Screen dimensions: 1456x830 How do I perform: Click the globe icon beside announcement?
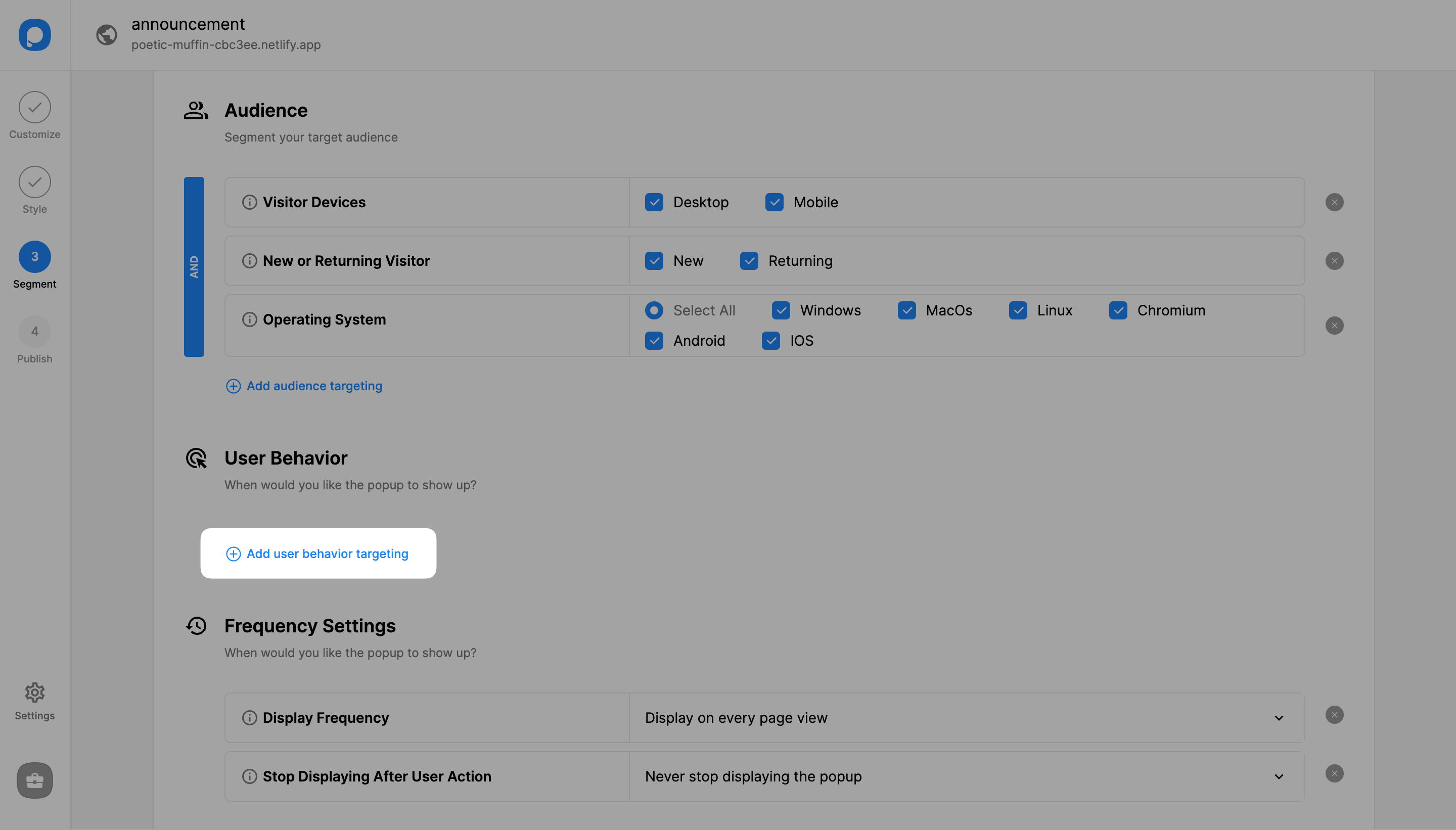[107, 35]
